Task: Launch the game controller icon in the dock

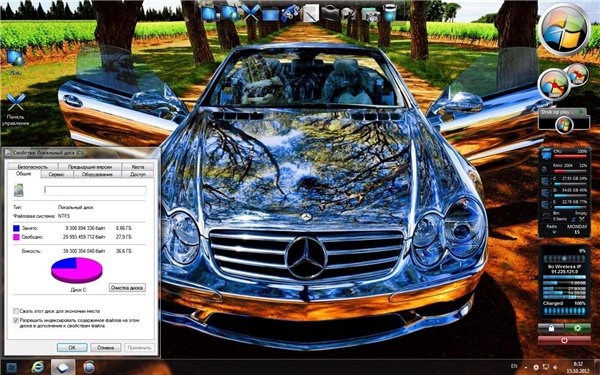Action: tap(290, 13)
